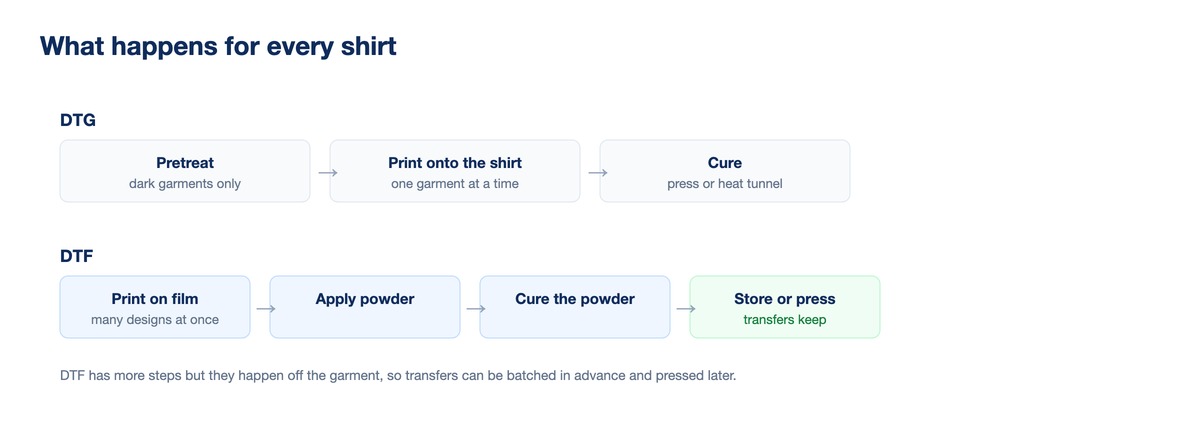Image resolution: width=1200 pixels, height=426 pixels.
Task: Select the Print on film box
Action: pyautogui.click(x=155, y=307)
